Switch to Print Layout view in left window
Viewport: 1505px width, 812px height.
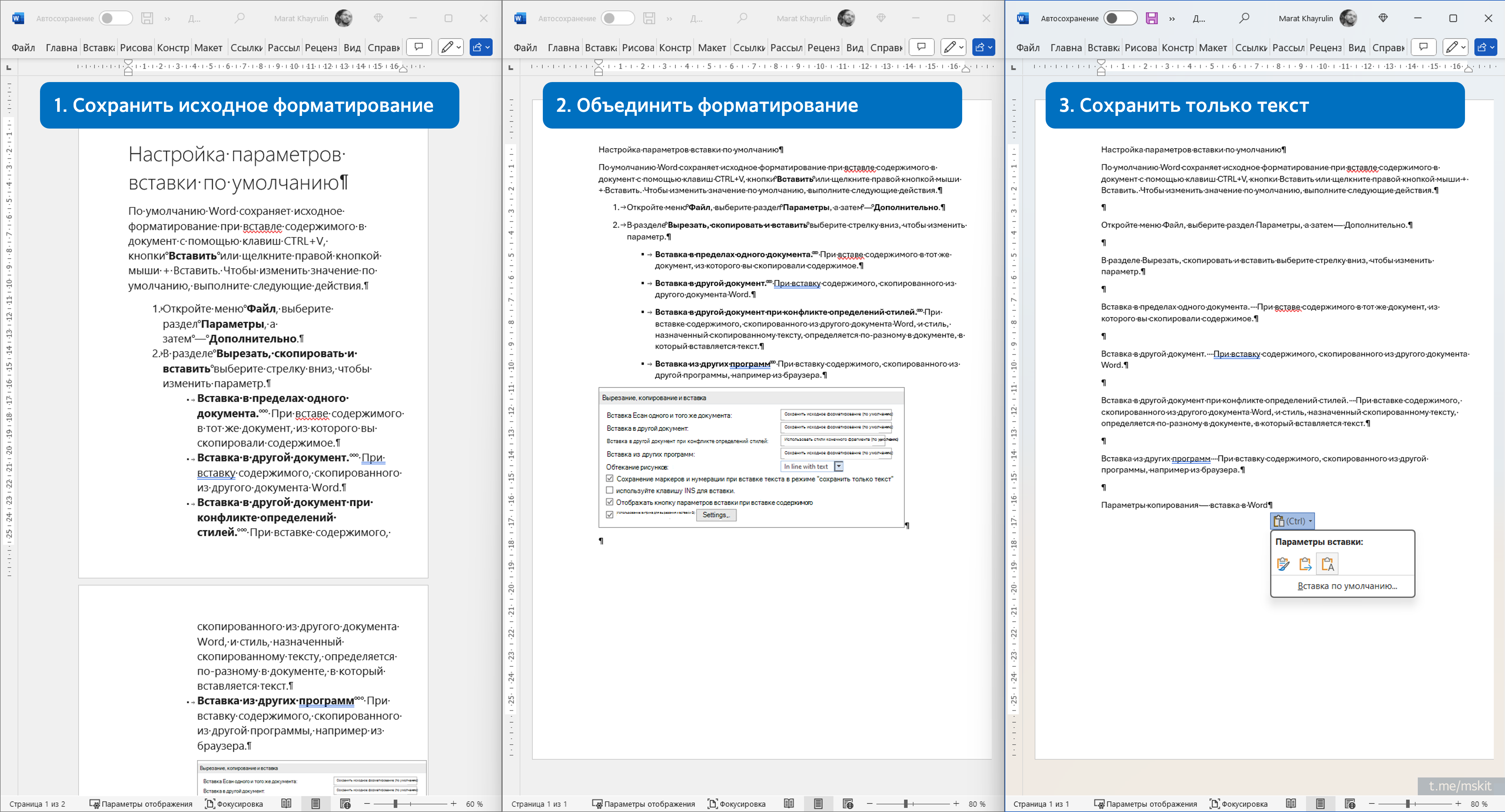(x=315, y=804)
